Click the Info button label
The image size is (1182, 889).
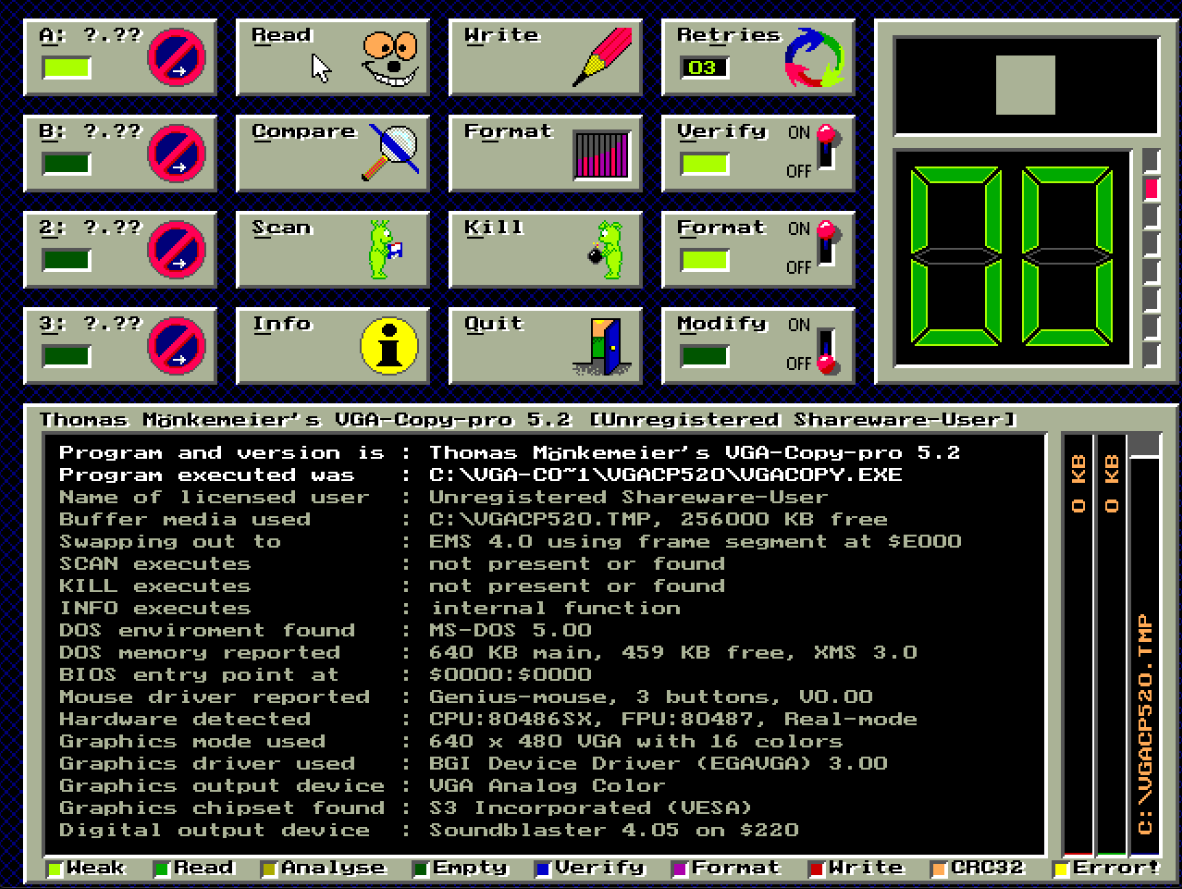(x=281, y=323)
